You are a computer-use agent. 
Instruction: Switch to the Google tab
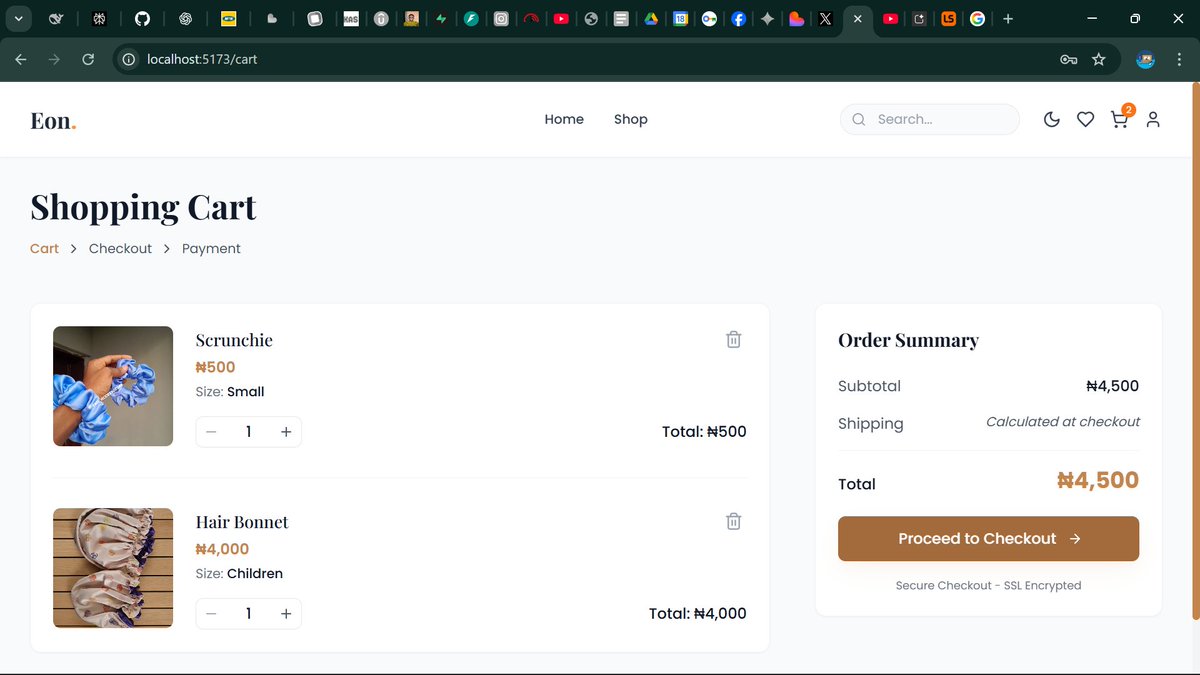coord(977,18)
